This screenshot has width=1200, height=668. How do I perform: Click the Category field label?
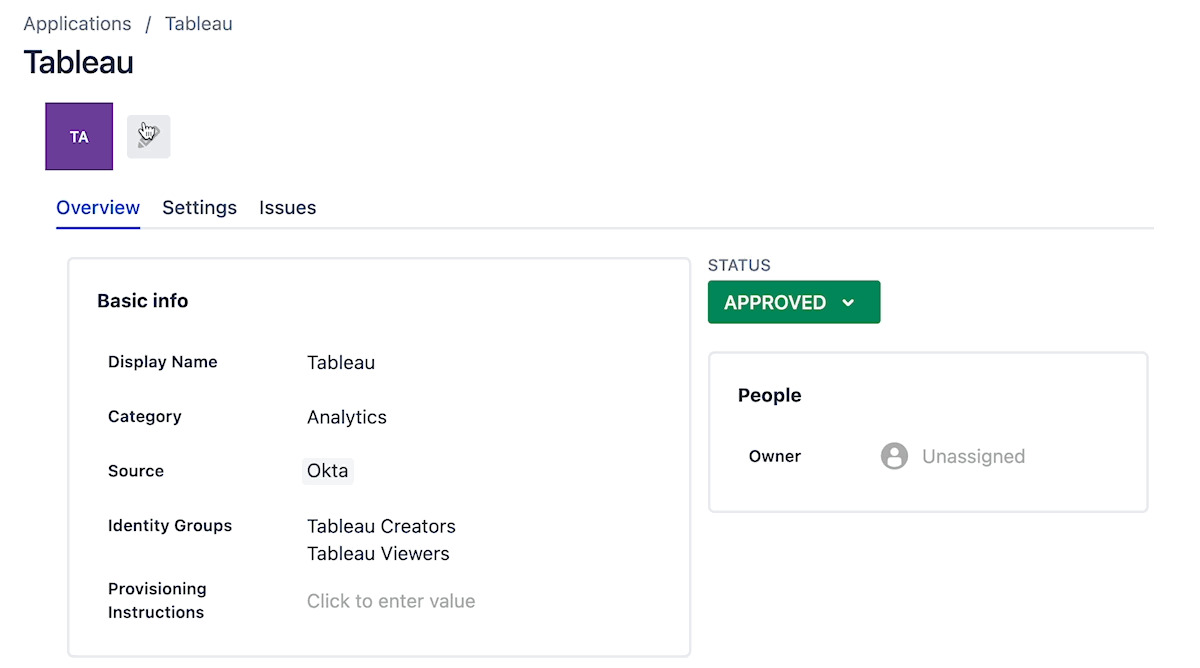click(145, 417)
